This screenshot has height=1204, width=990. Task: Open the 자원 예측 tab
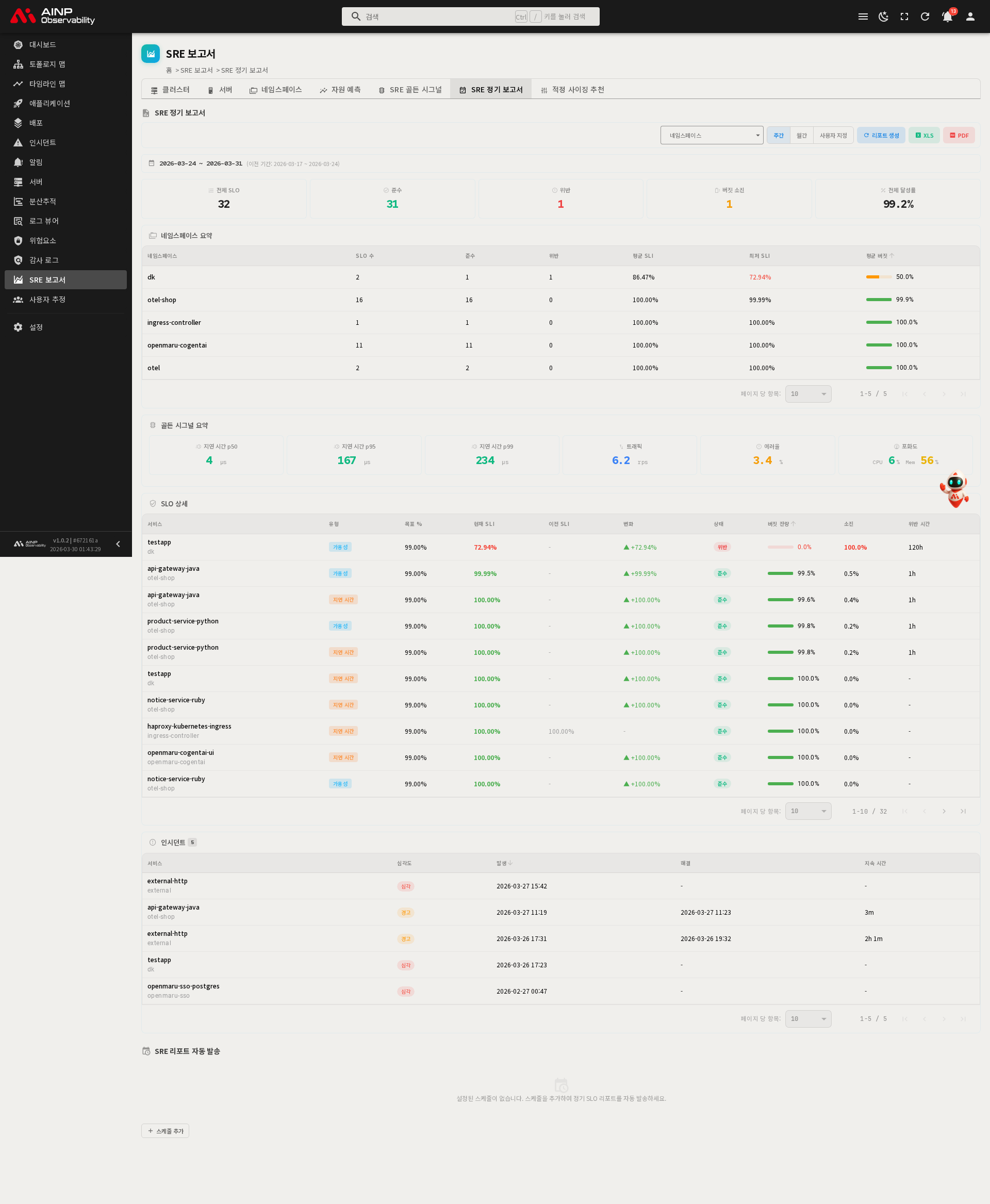(340, 90)
